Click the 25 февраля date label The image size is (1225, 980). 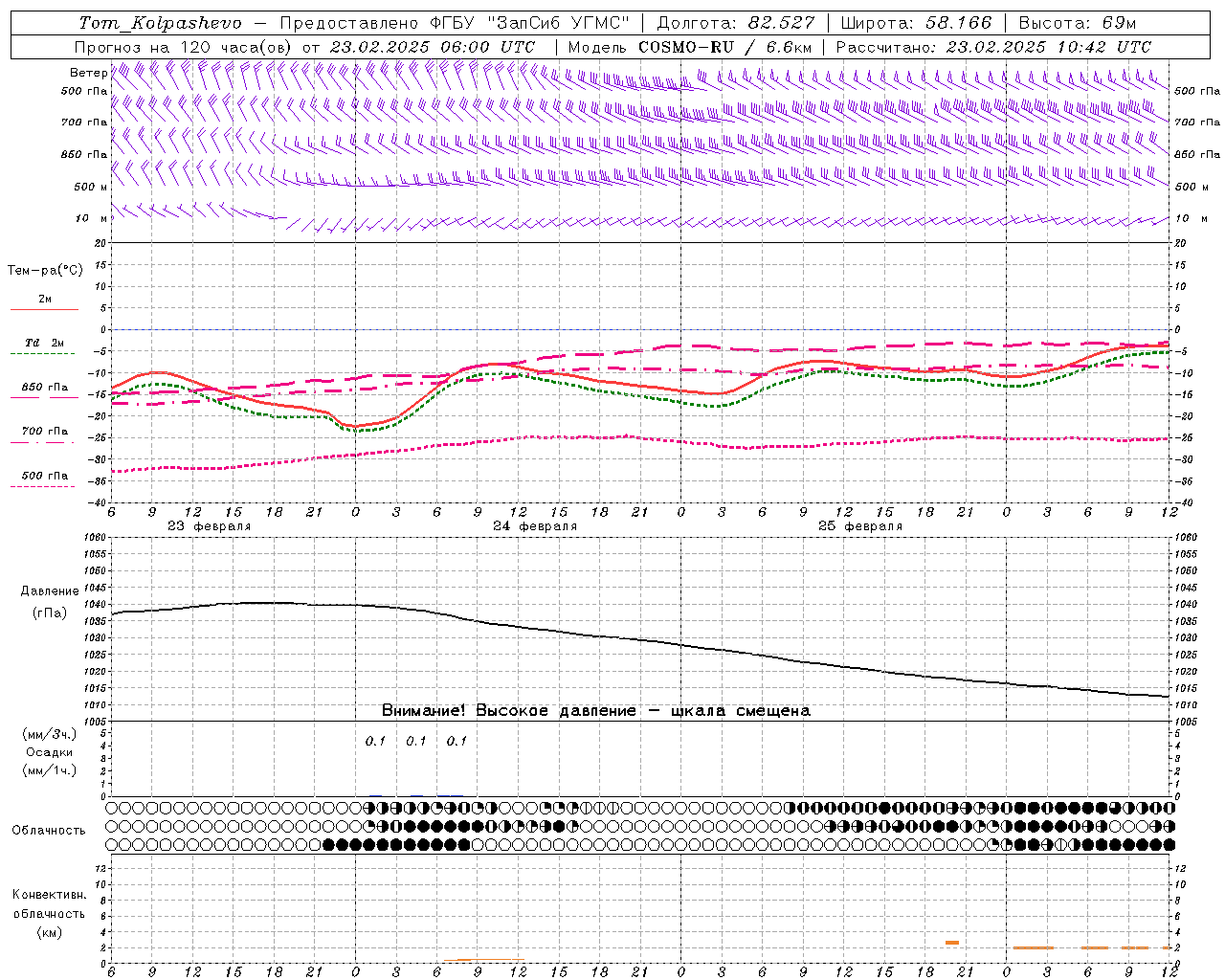pyautogui.click(x=859, y=526)
